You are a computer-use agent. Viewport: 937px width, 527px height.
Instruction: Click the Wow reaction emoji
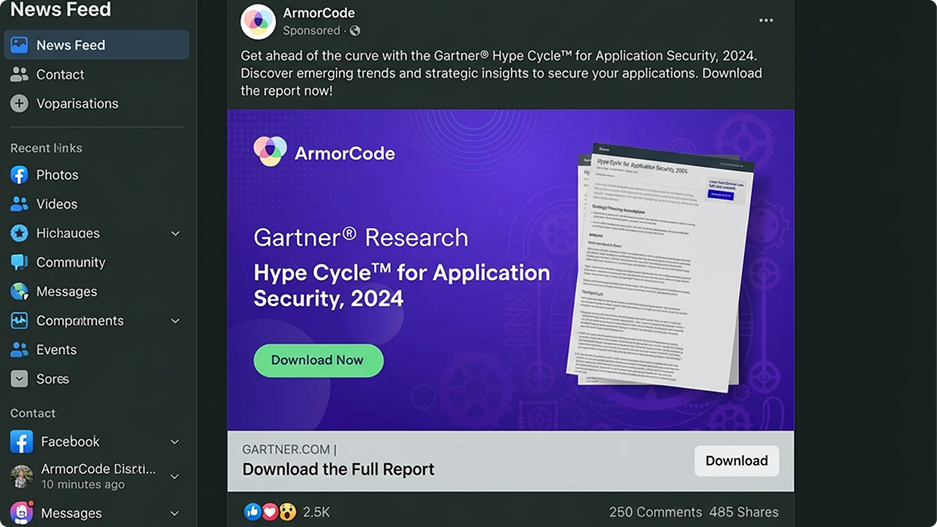coord(287,511)
